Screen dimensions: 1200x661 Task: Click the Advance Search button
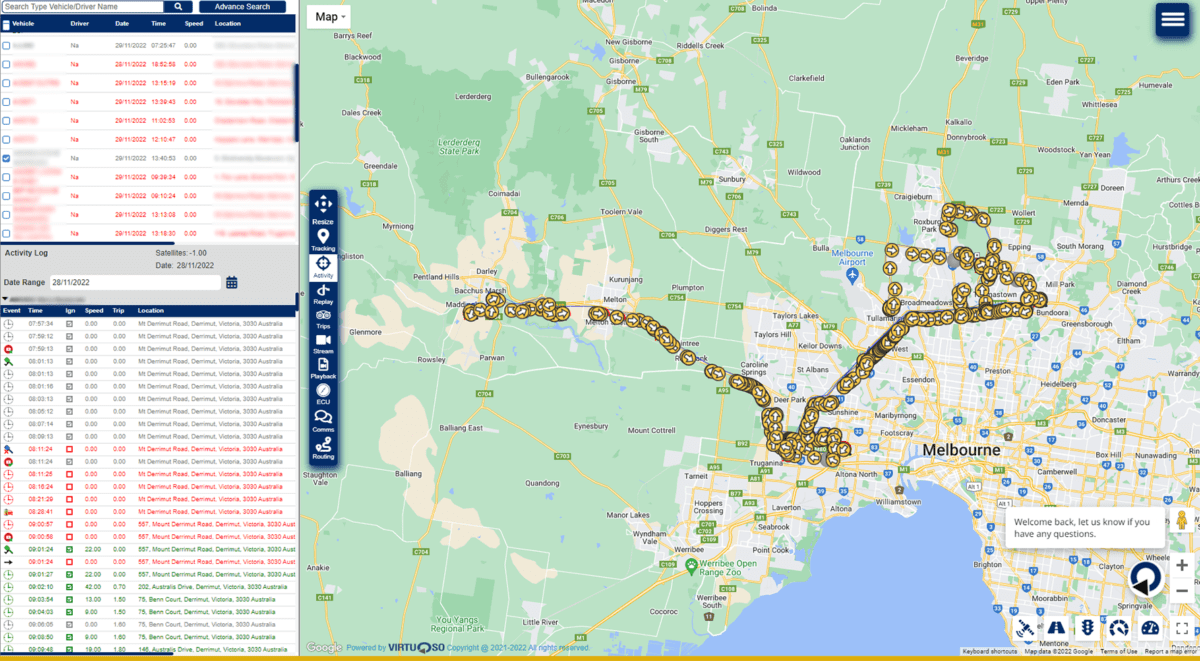point(242,5)
